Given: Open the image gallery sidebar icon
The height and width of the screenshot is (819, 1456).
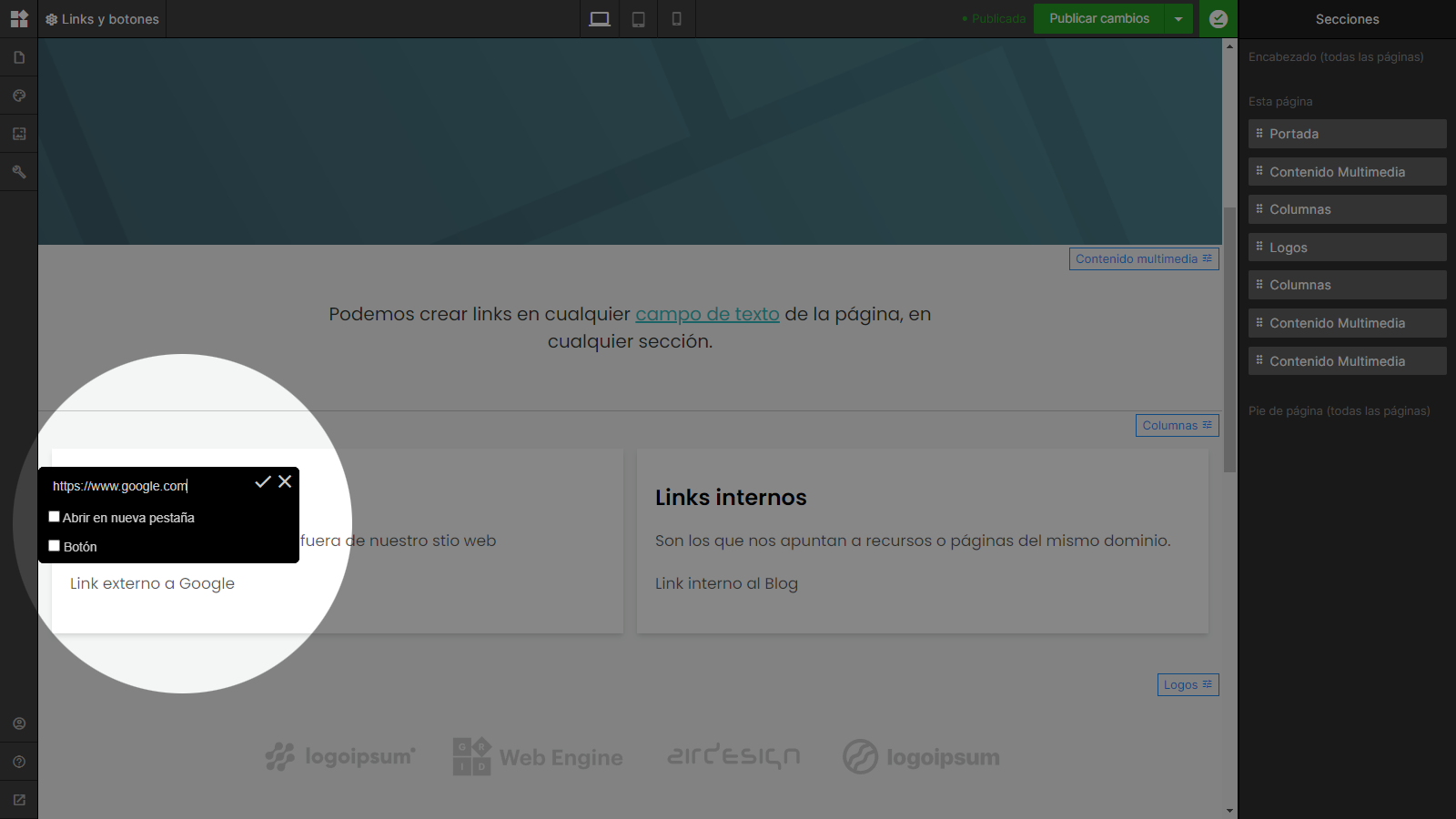Looking at the screenshot, I should [19, 134].
